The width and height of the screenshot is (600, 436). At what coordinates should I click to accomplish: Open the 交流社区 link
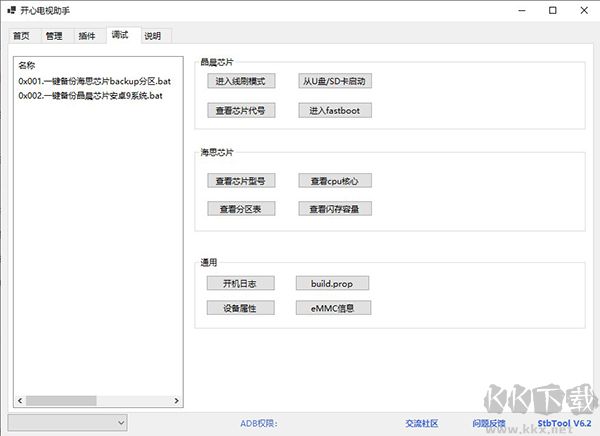(x=422, y=423)
